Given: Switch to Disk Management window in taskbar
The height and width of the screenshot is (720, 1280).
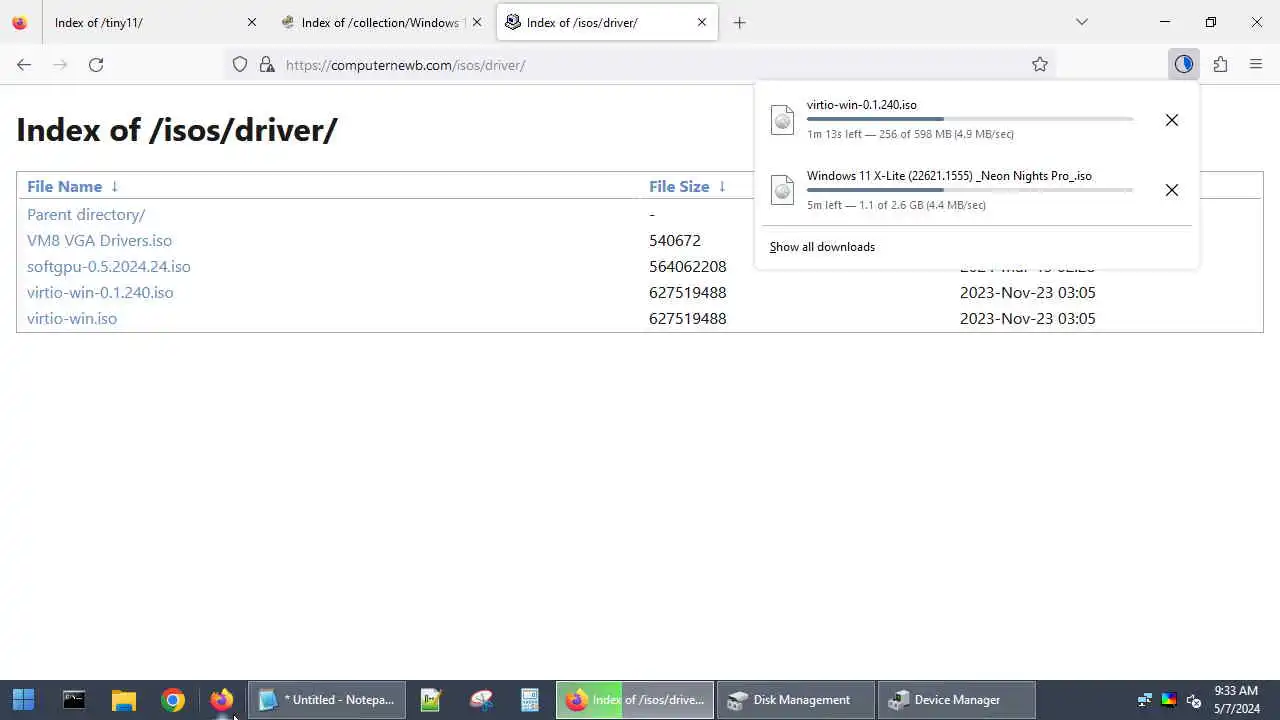Looking at the screenshot, I should tap(795, 700).
